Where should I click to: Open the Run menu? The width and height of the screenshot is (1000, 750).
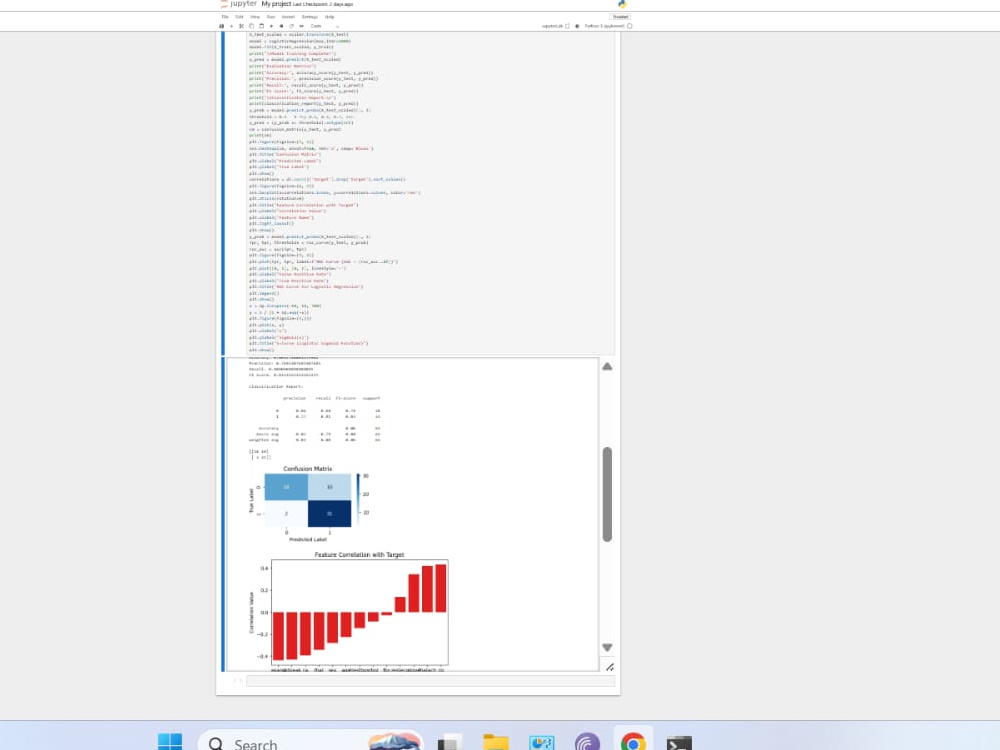pyautogui.click(x=271, y=17)
